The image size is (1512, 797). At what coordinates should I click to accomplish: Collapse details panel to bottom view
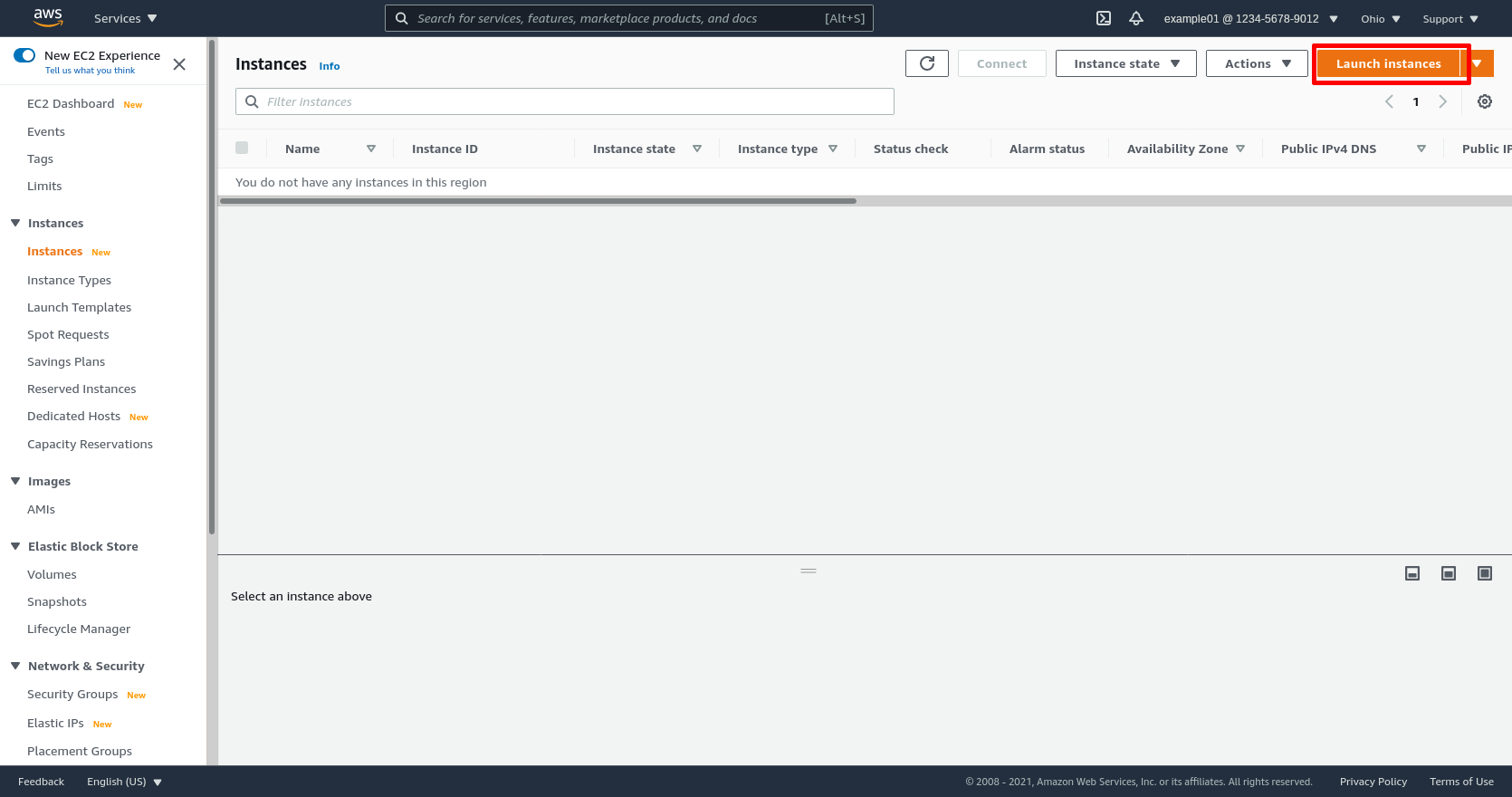pyautogui.click(x=1412, y=573)
